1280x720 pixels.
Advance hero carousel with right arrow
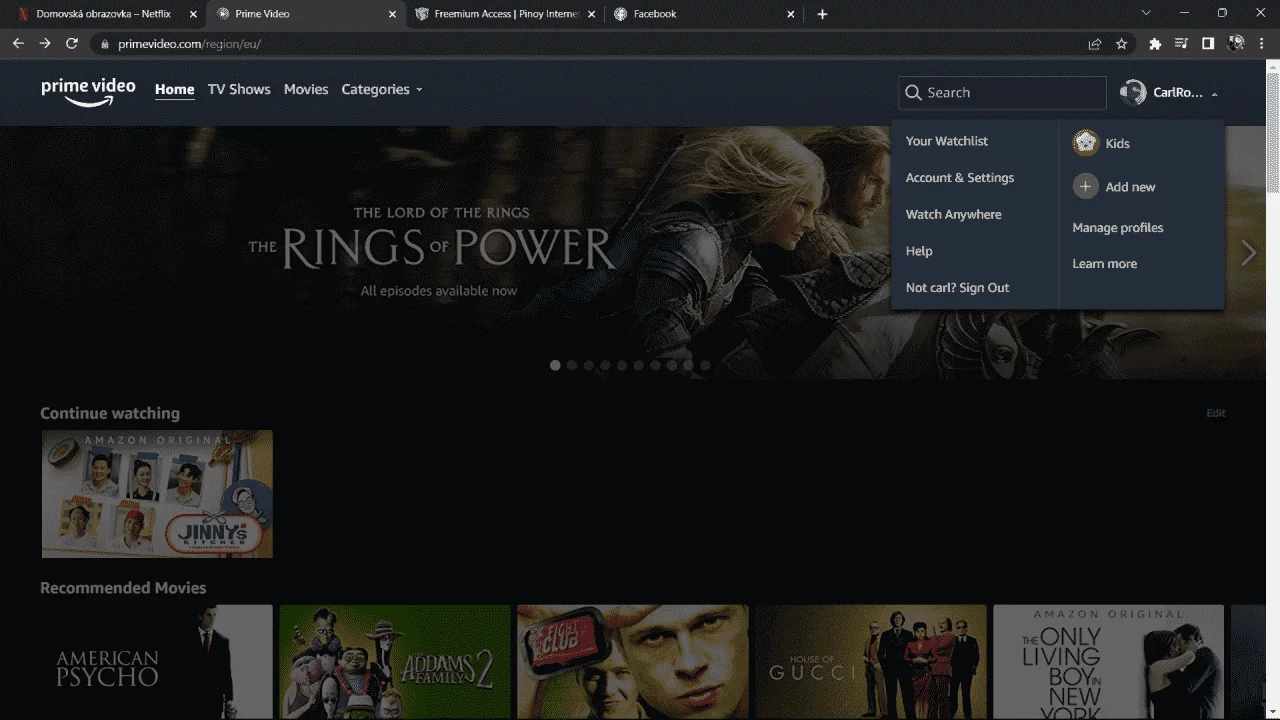(1248, 253)
